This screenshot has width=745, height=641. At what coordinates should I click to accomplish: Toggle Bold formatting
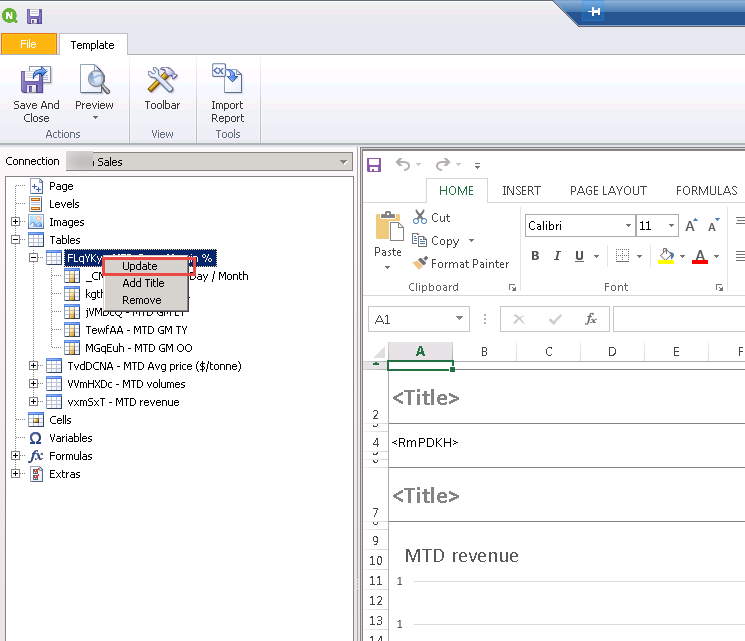tap(535, 256)
